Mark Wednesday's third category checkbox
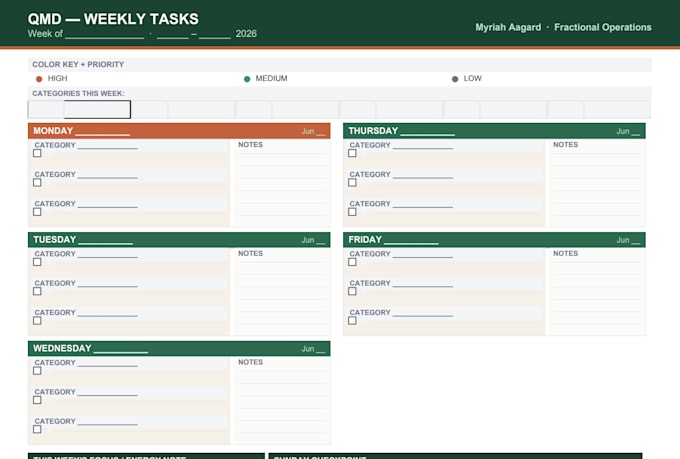Screen dimensions: 680x459 point(37,429)
